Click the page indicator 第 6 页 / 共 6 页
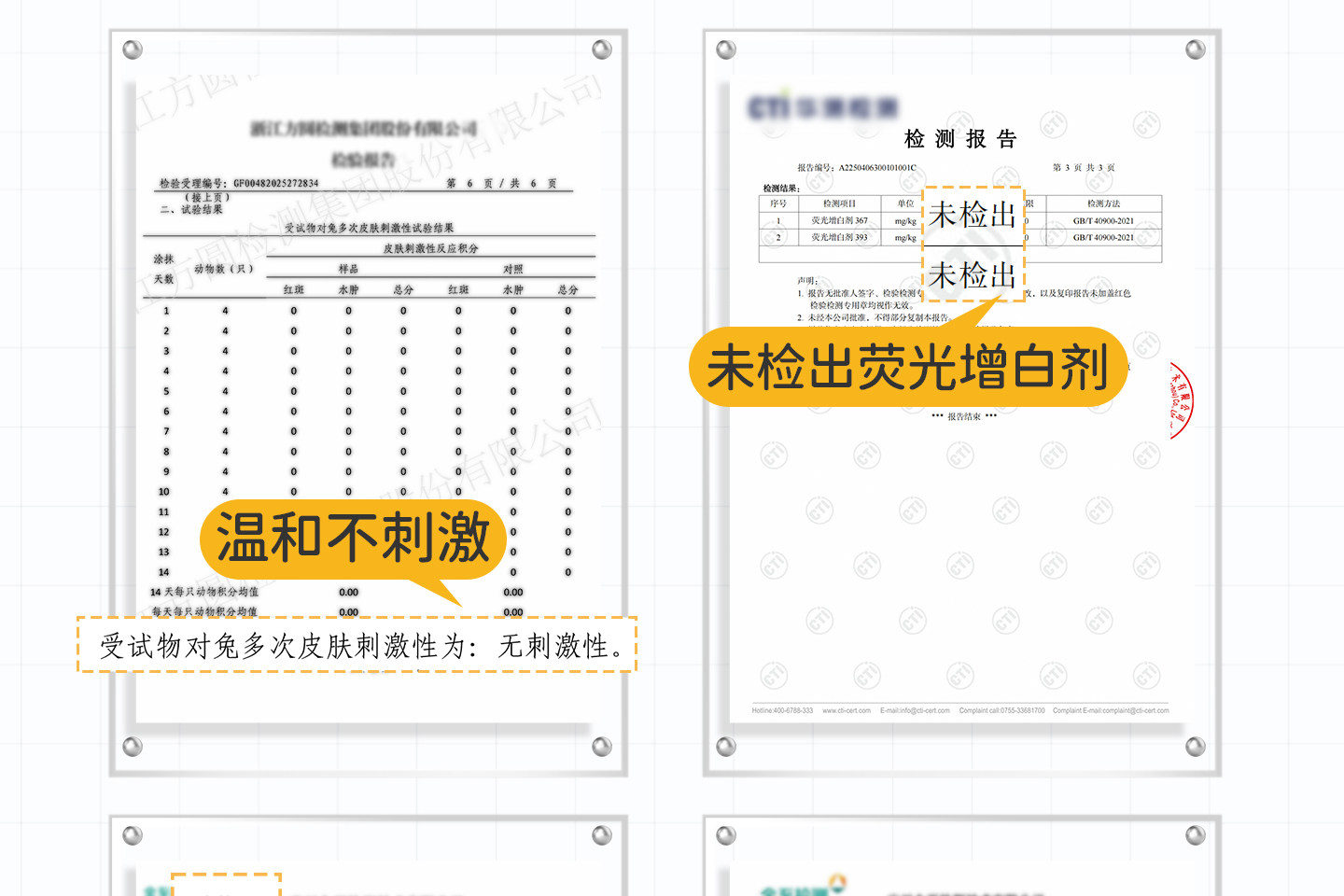The image size is (1344, 896). [x=501, y=183]
